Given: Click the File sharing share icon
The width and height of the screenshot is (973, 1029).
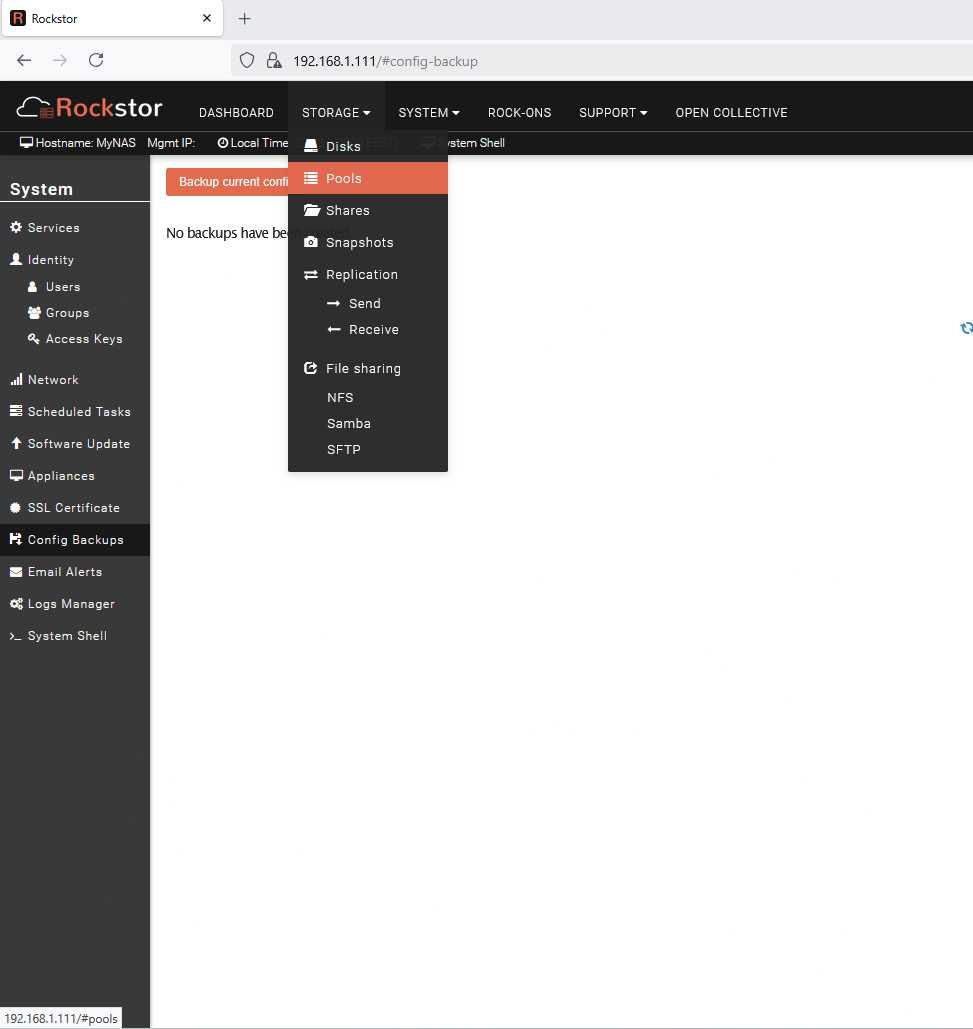Looking at the screenshot, I should pyautogui.click(x=311, y=368).
